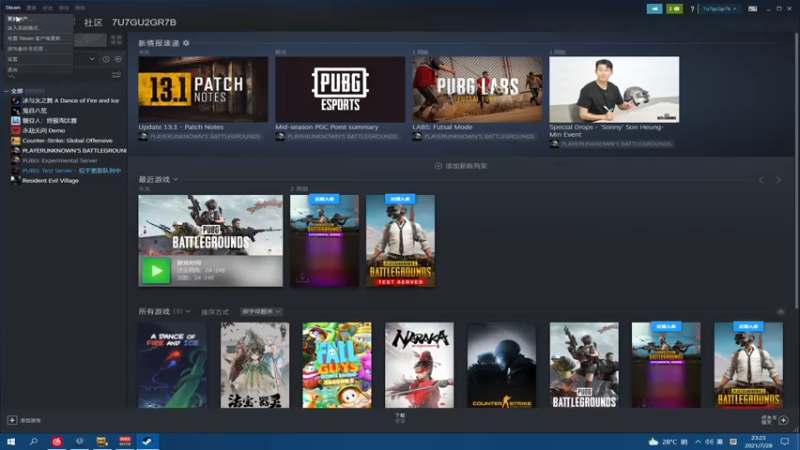Image resolution: width=800 pixels, height=450 pixels.
Task: Select PLAYERUNKNOWN'S BATTLEGROUNDS in library list
Action: point(69,151)
